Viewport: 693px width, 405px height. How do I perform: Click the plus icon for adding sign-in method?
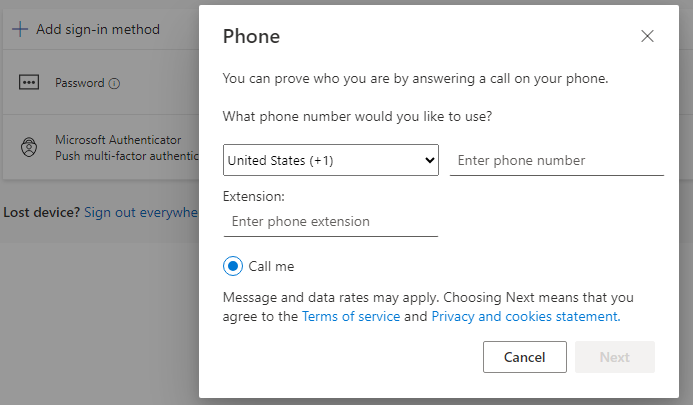19,29
